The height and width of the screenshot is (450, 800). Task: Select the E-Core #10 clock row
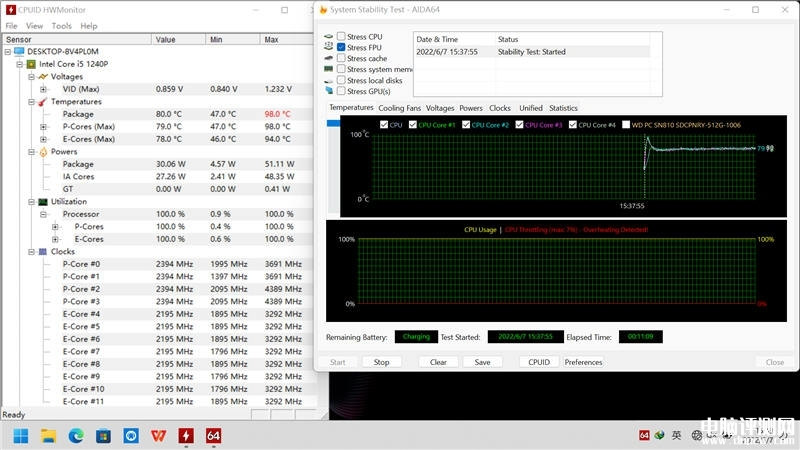pos(158,389)
